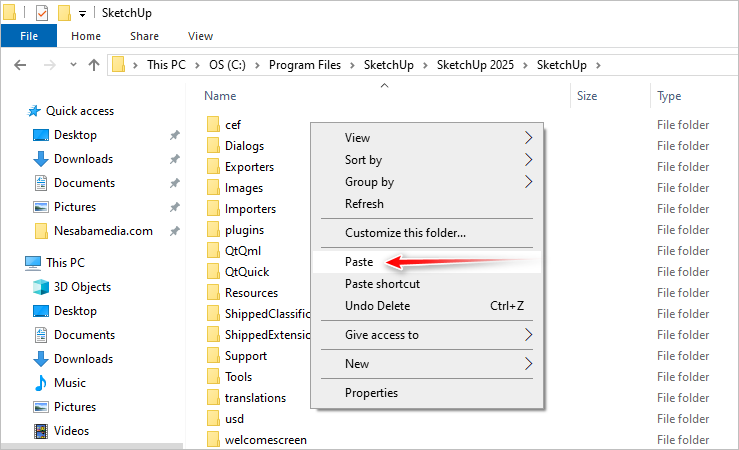Click the pin icon next to Nesabamedia.com
Screen dimensions: 739x450
point(175,231)
